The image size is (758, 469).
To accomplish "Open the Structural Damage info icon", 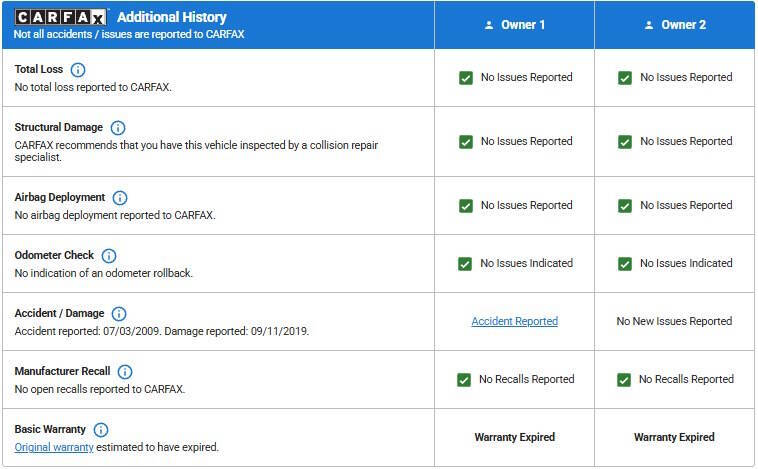I will click(118, 128).
